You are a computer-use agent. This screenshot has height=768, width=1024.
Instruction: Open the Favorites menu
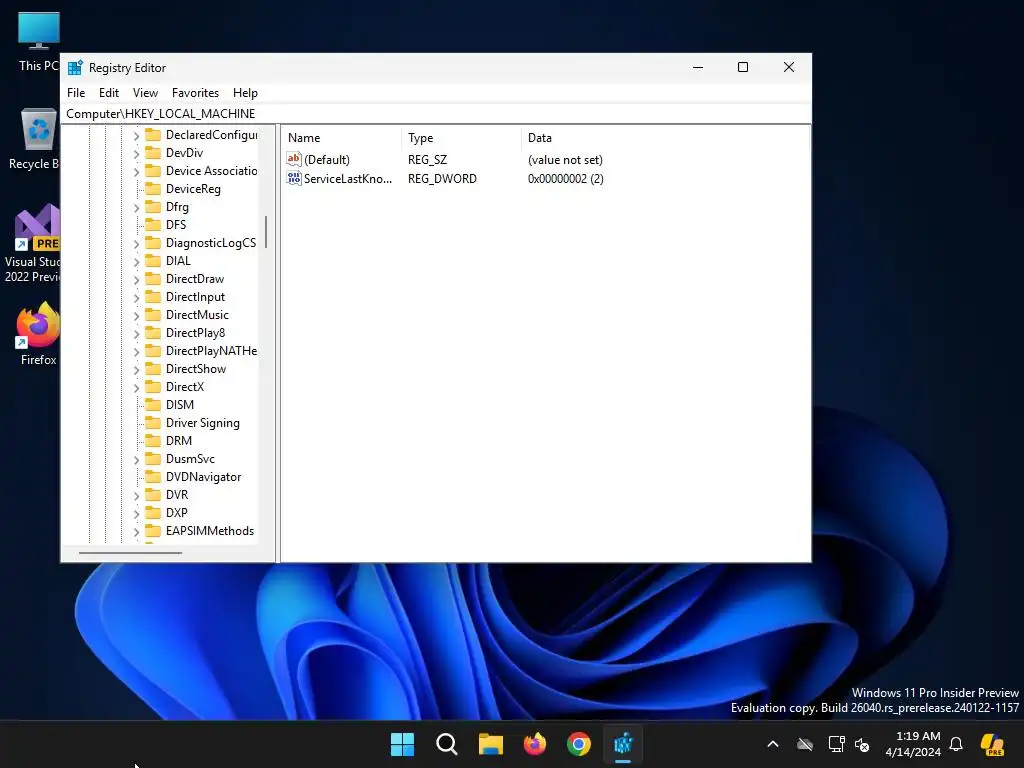tap(195, 93)
